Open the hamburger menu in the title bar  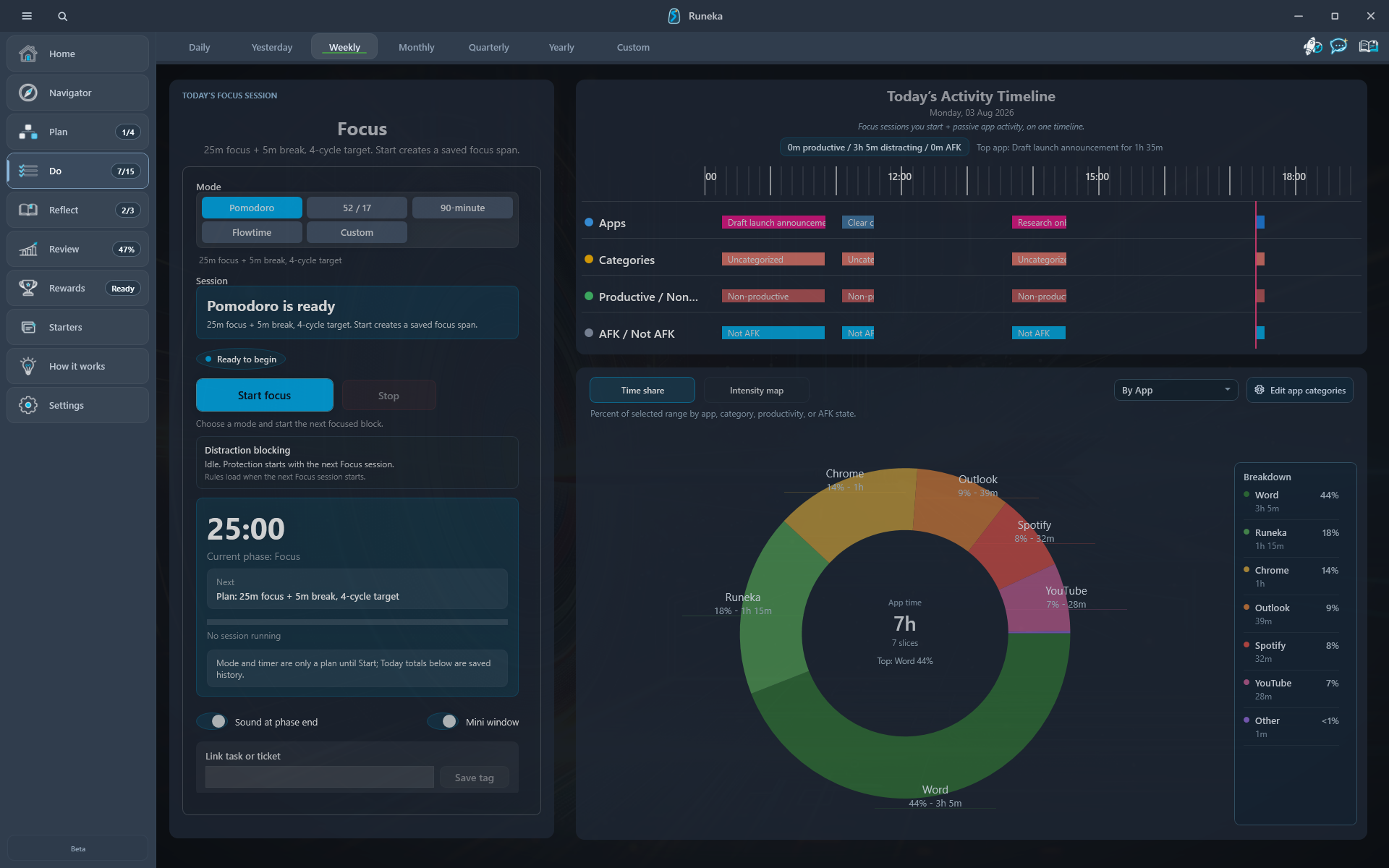(x=27, y=16)
